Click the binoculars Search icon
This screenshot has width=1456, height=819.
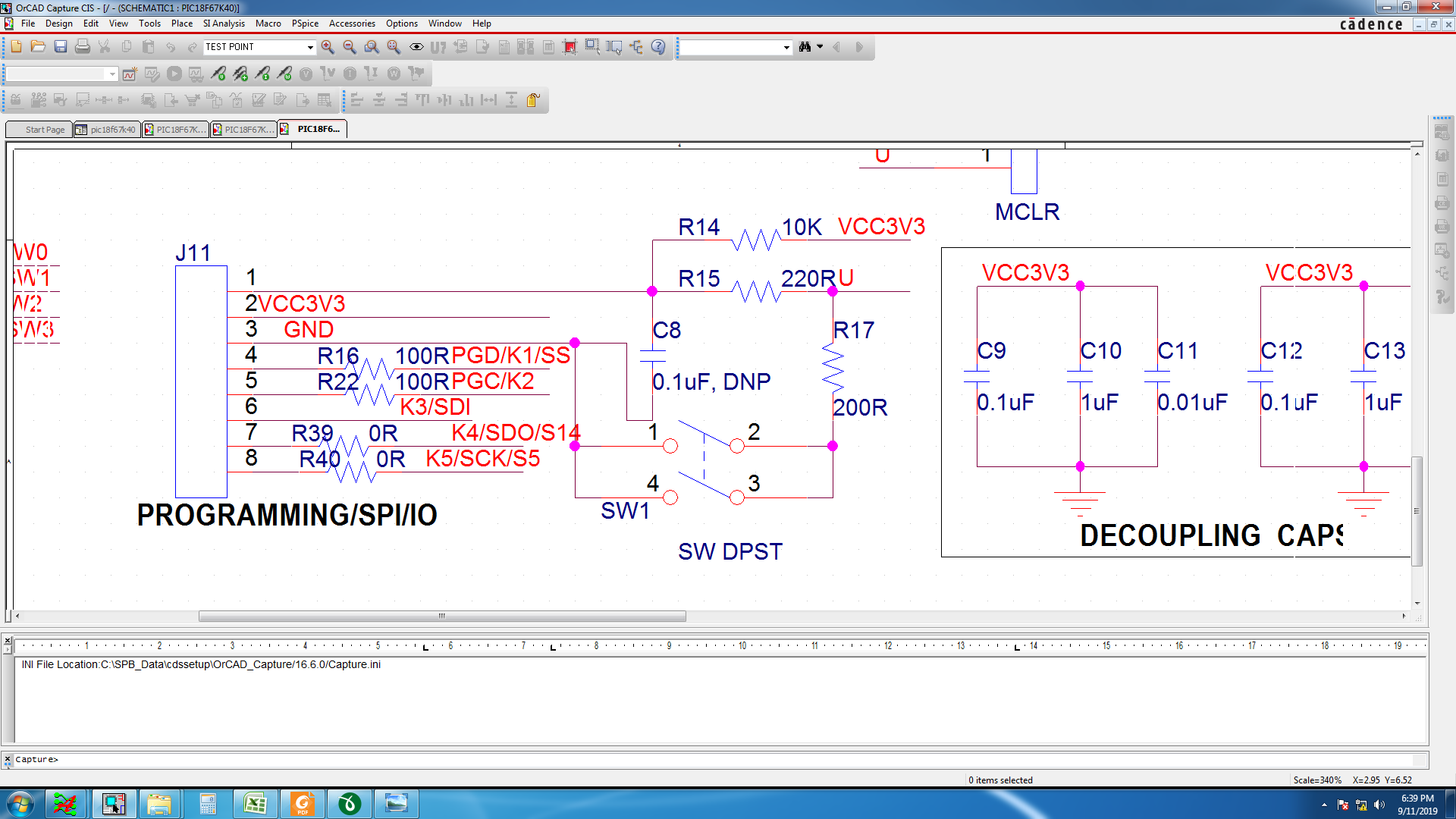[x=805, y=47]
